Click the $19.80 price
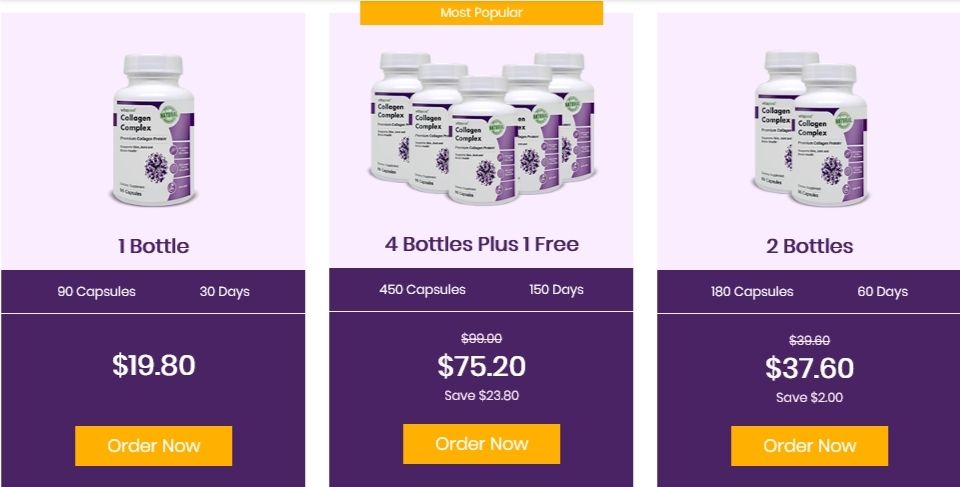960x487 pixels. (x=154, y=365)
